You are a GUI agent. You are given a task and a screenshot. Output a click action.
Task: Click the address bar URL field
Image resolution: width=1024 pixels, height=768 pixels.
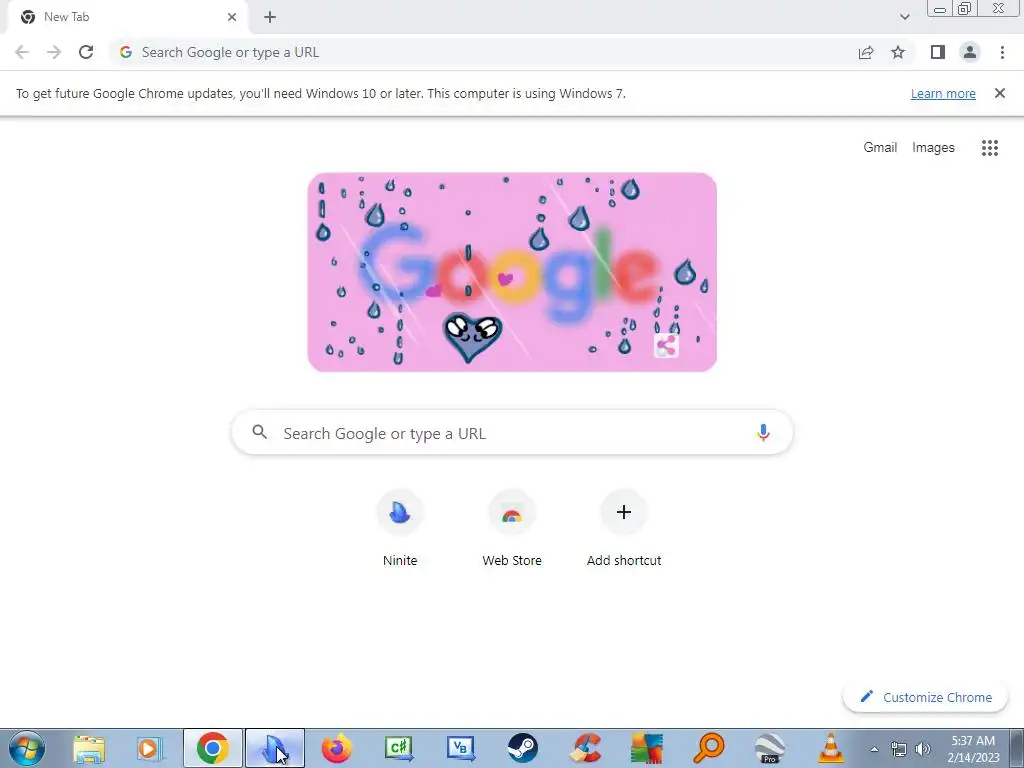[x=483, y=52]
